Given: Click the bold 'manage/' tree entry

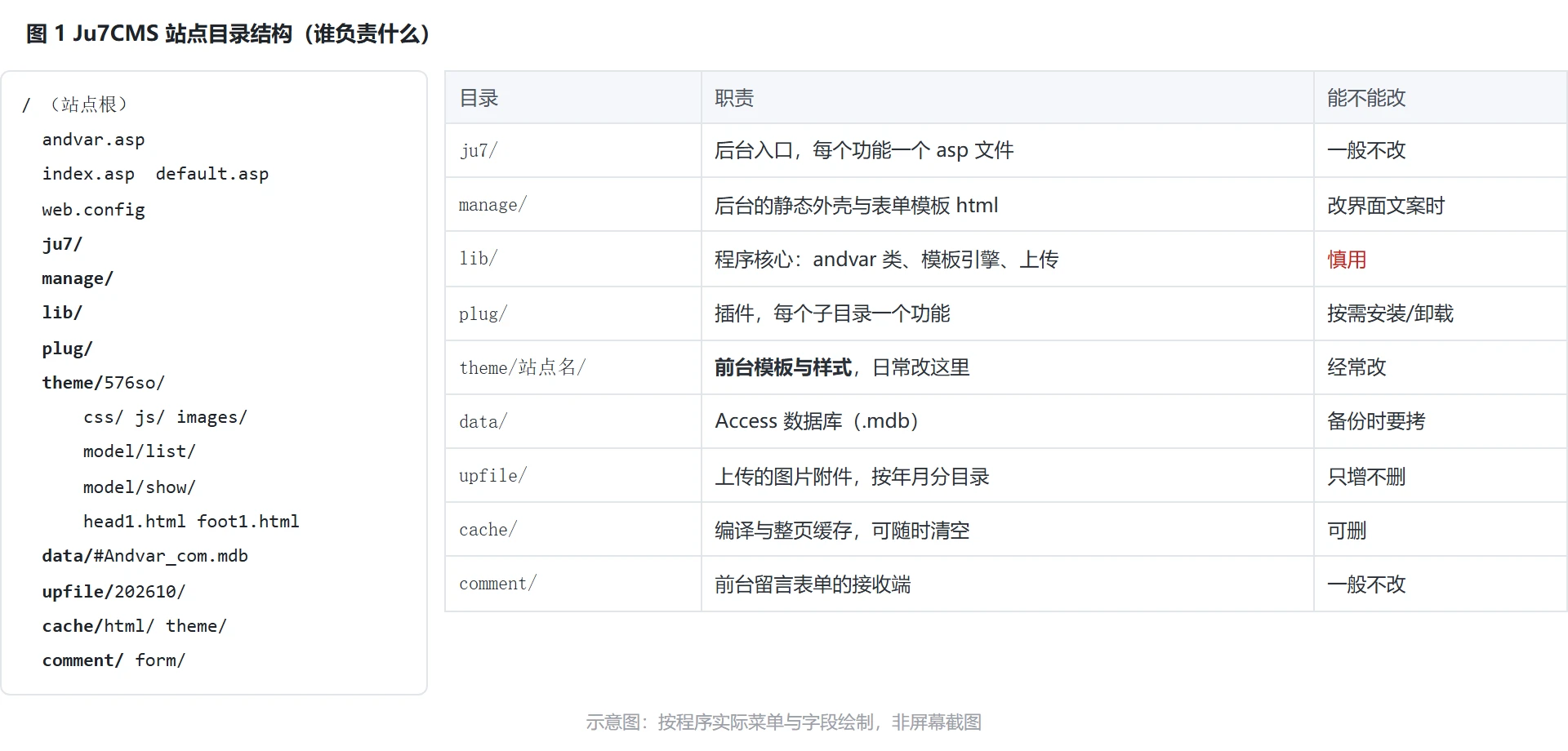Looking at the screenshot, I should coord(78,278).
